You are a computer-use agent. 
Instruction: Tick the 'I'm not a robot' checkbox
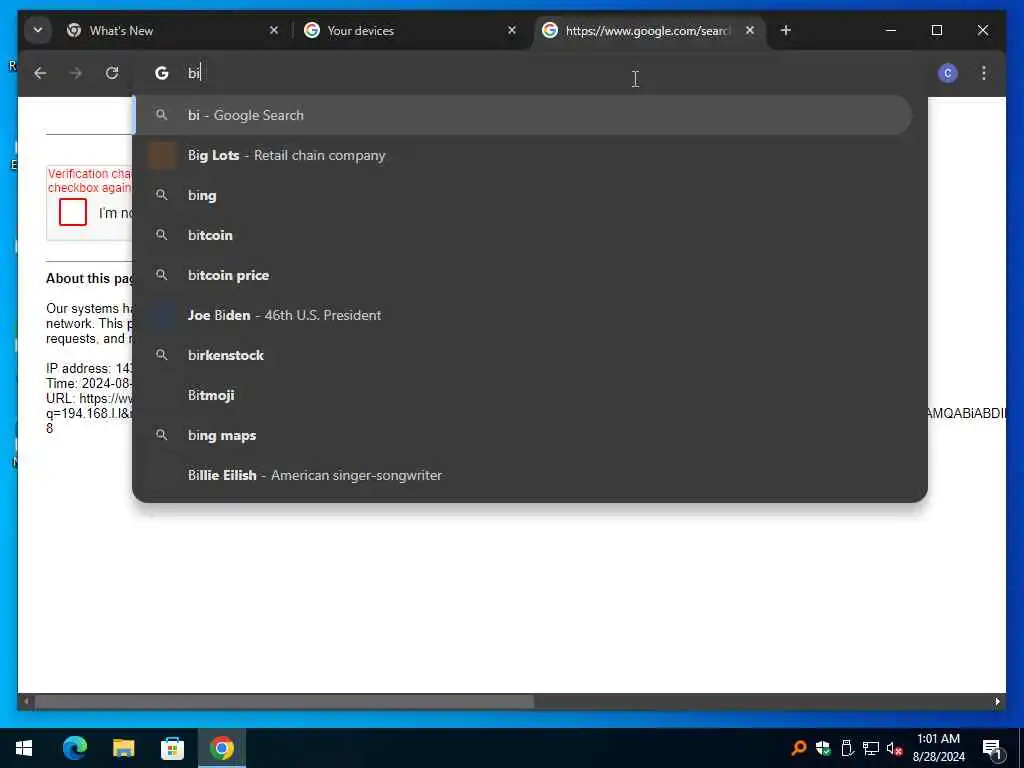(72, 212)
